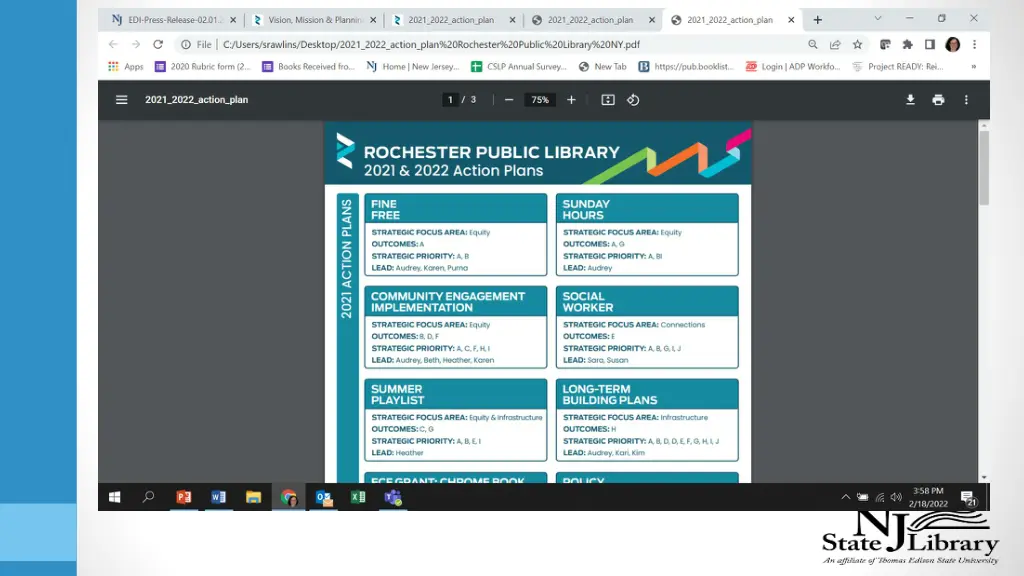The width and height of the screenshot is (1024, 576).
Task: Open File Explorer from the taskbar
Action: click(253, 498)
